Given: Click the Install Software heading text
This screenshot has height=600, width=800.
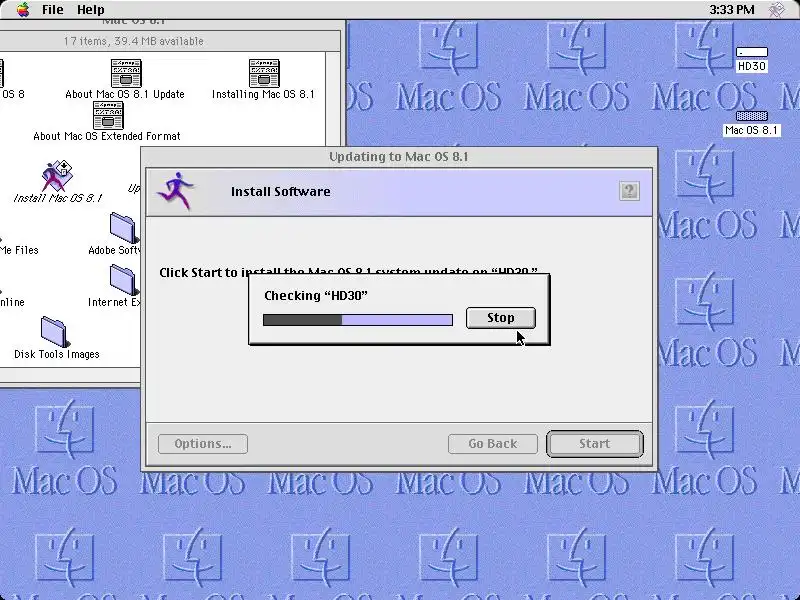Looking at the screenshot, I should tap(281, 192).
